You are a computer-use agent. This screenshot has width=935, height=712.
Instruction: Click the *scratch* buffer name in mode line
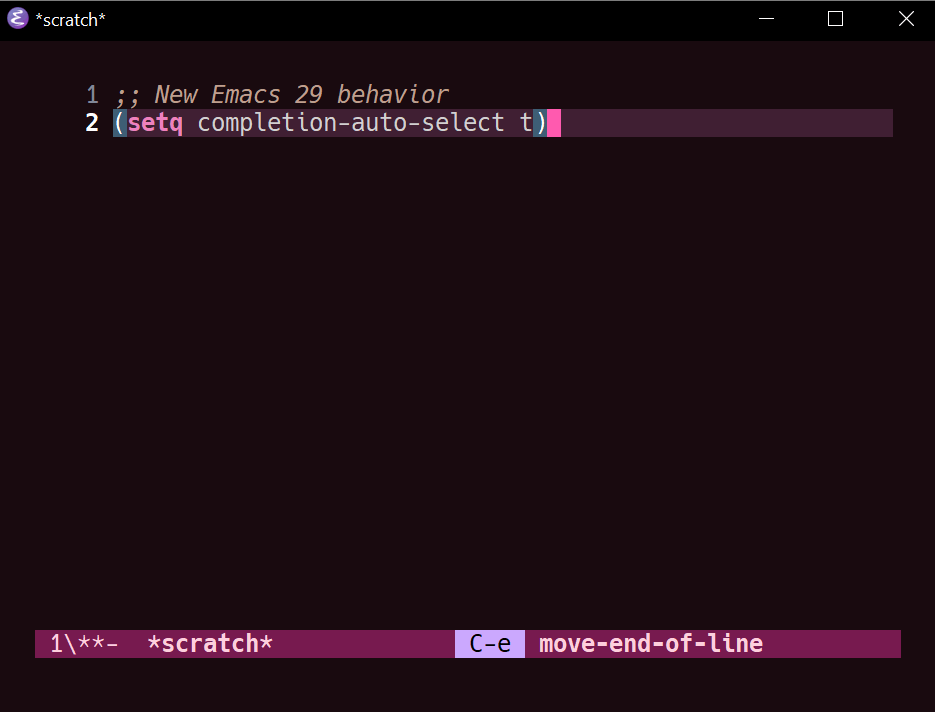click(x=210, y=644)
